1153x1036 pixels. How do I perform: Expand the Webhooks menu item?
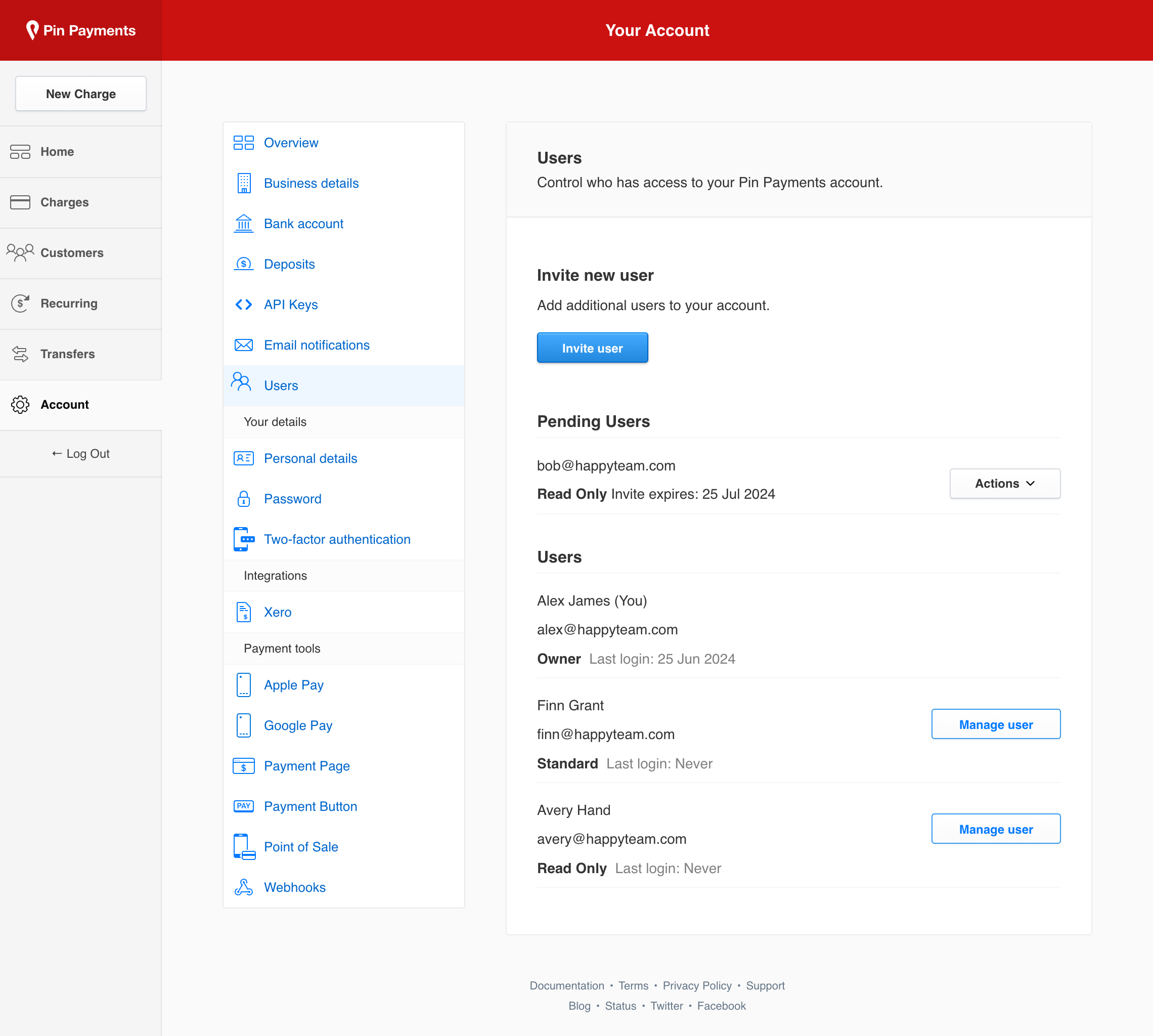click(x=294, y=888)
